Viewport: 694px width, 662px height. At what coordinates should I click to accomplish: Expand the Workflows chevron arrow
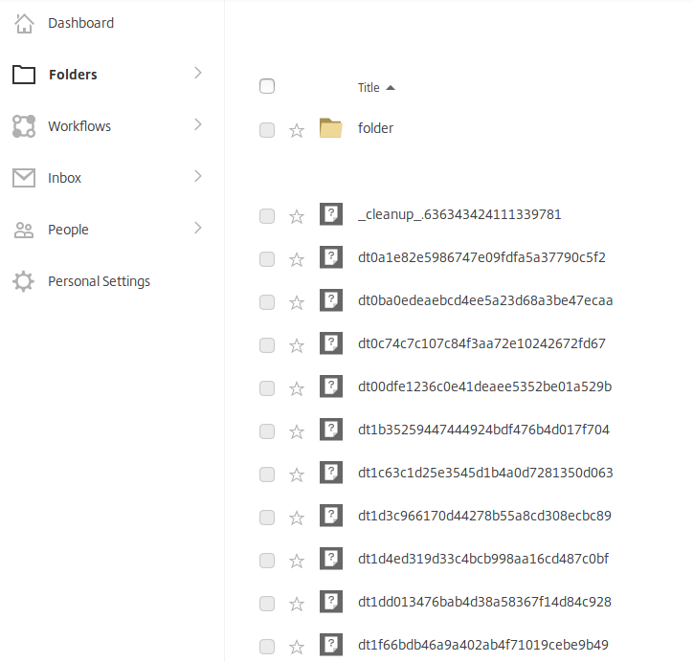[x=198, y=125]
